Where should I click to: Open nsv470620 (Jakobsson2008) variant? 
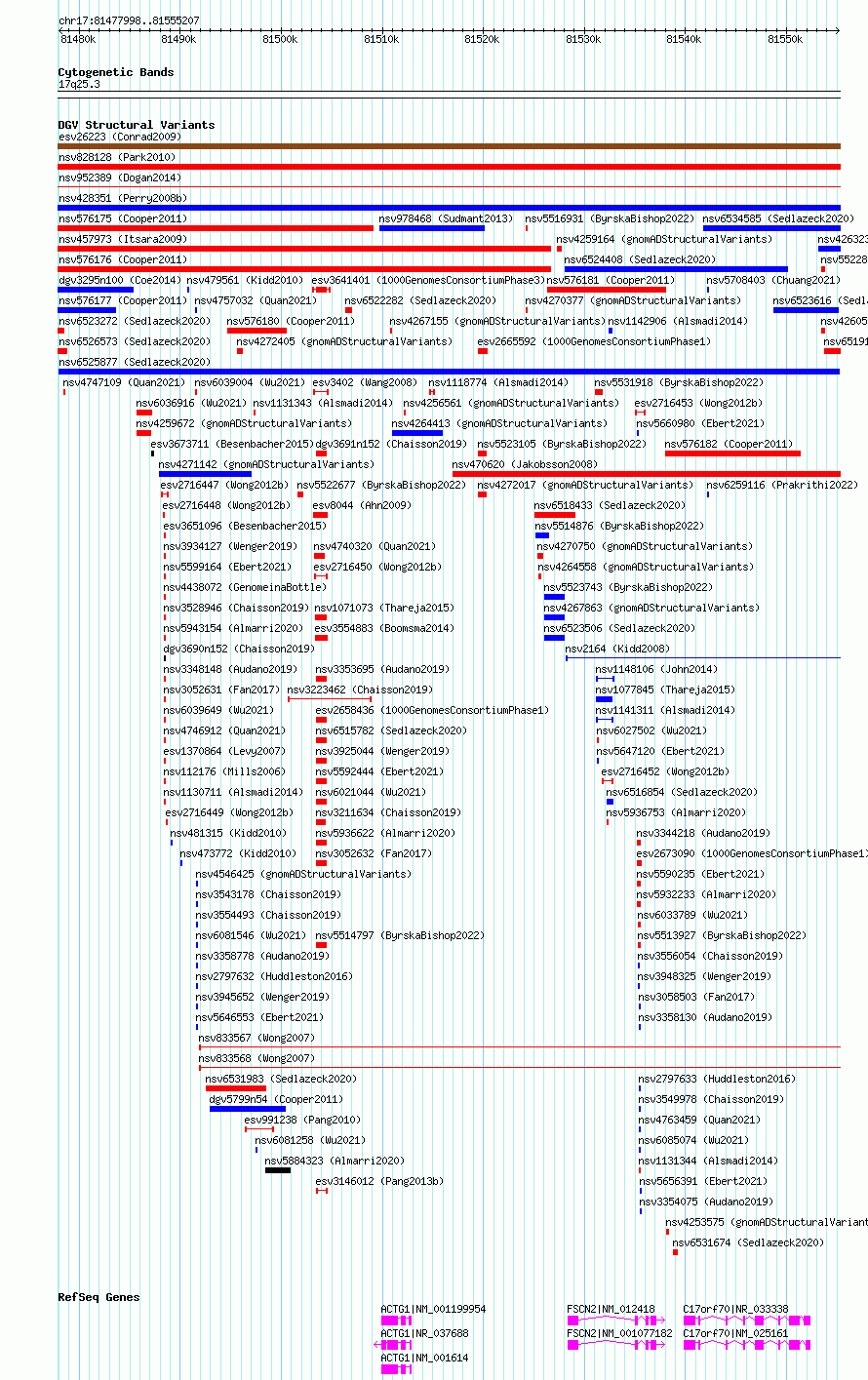(x=525, y=464)
